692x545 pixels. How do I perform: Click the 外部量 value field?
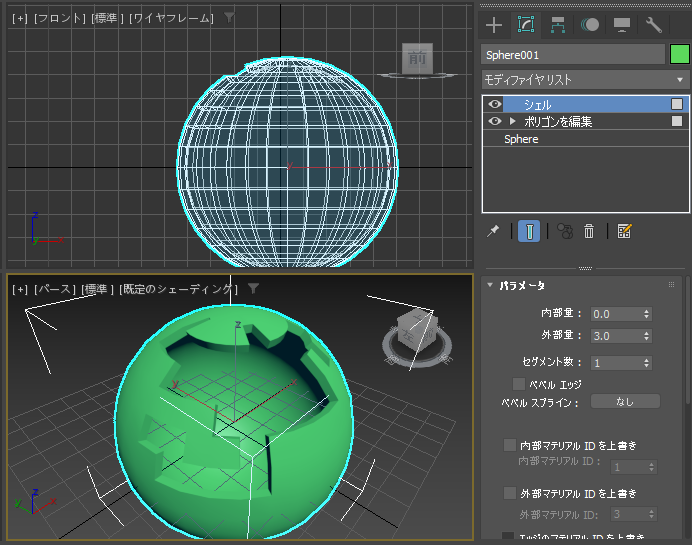point(617,336)
